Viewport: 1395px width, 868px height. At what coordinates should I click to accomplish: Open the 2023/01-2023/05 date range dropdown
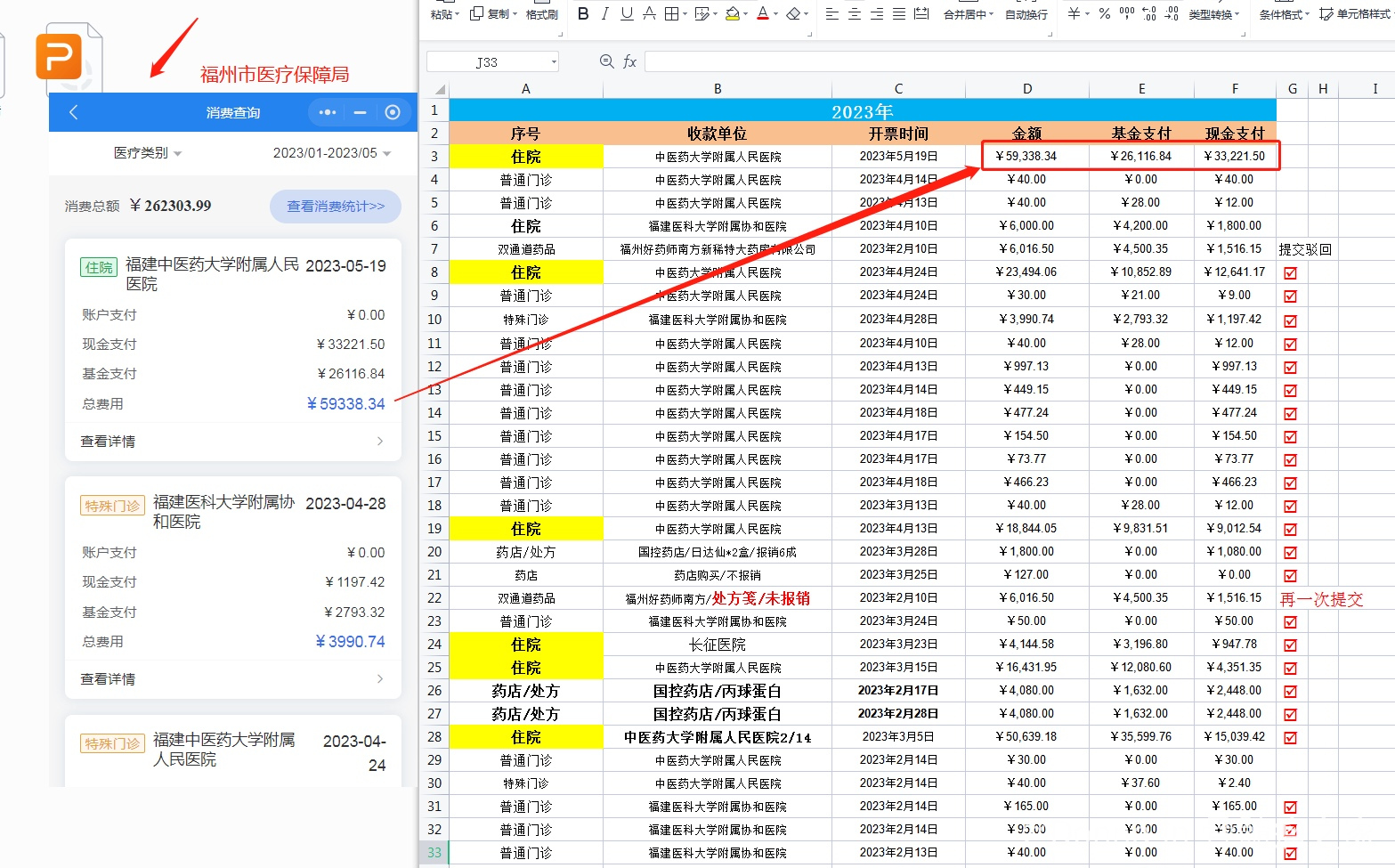(331, 153)
